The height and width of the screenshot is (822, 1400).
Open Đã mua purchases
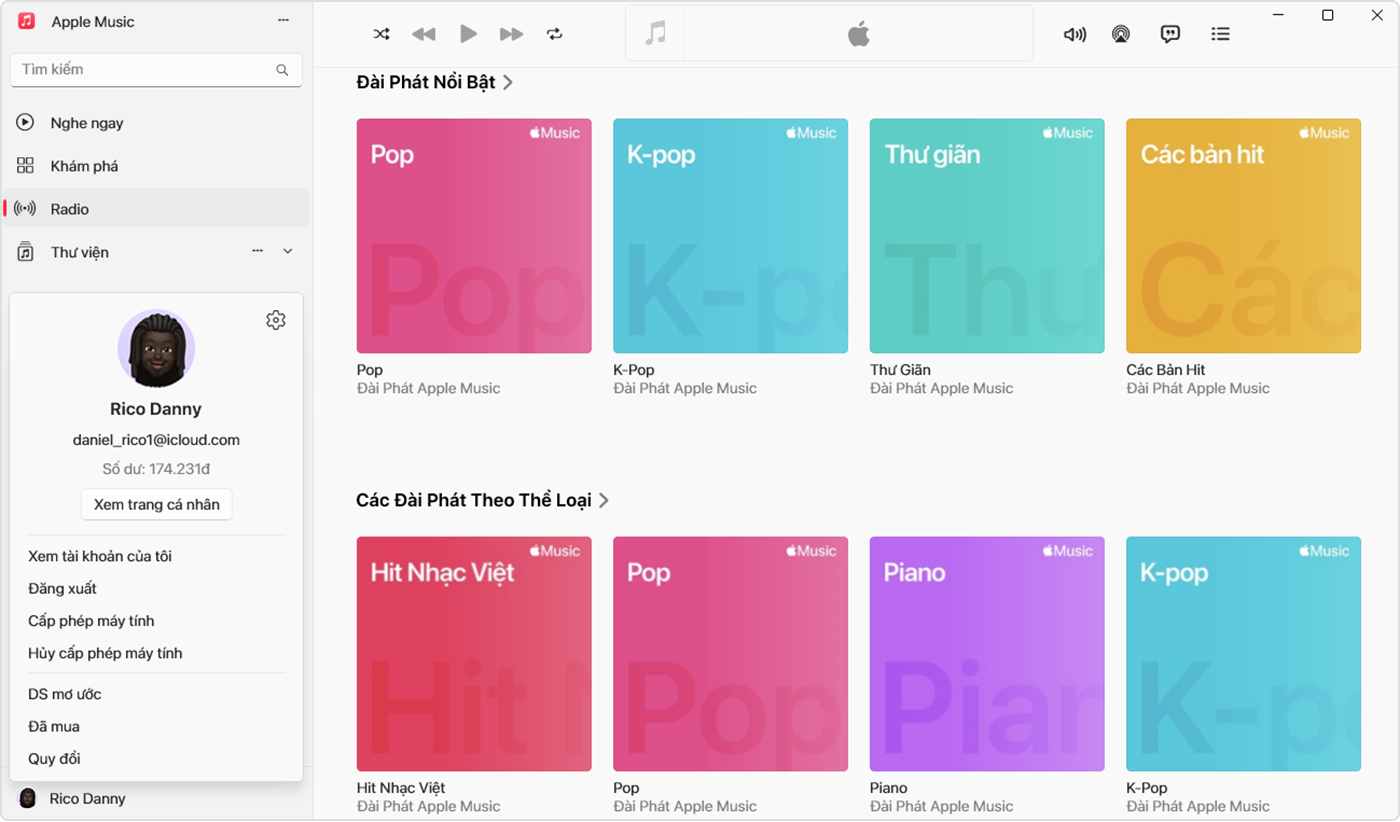(54, 727)
